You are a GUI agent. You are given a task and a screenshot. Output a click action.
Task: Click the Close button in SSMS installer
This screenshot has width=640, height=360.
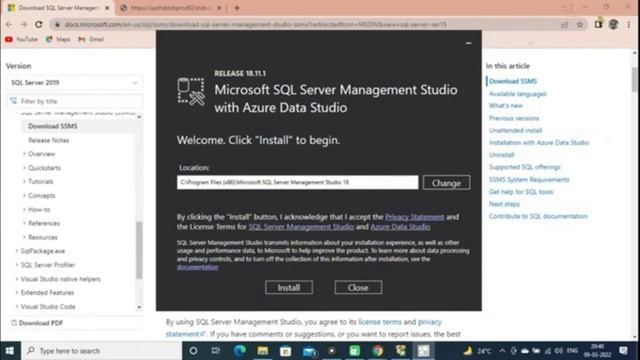pyautogui.click(x=358, y=287)
